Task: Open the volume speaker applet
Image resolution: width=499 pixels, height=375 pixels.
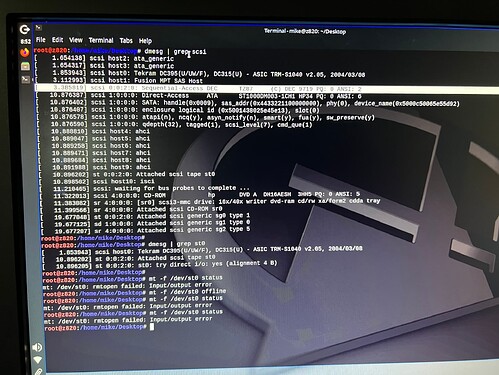Action: [x=37, y=347]
